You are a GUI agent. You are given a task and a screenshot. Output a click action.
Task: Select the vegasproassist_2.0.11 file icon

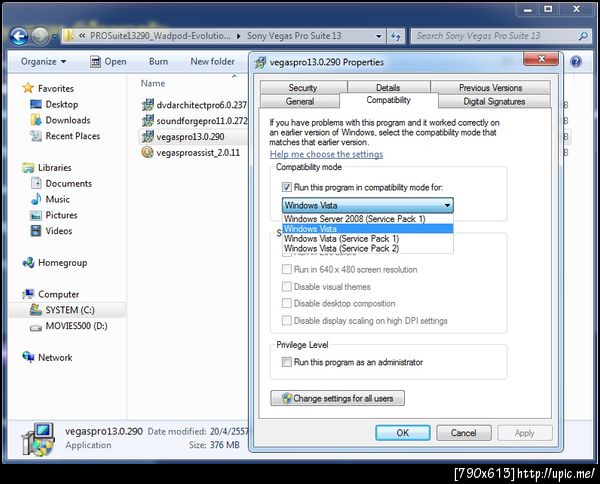[x=147, y=152]
